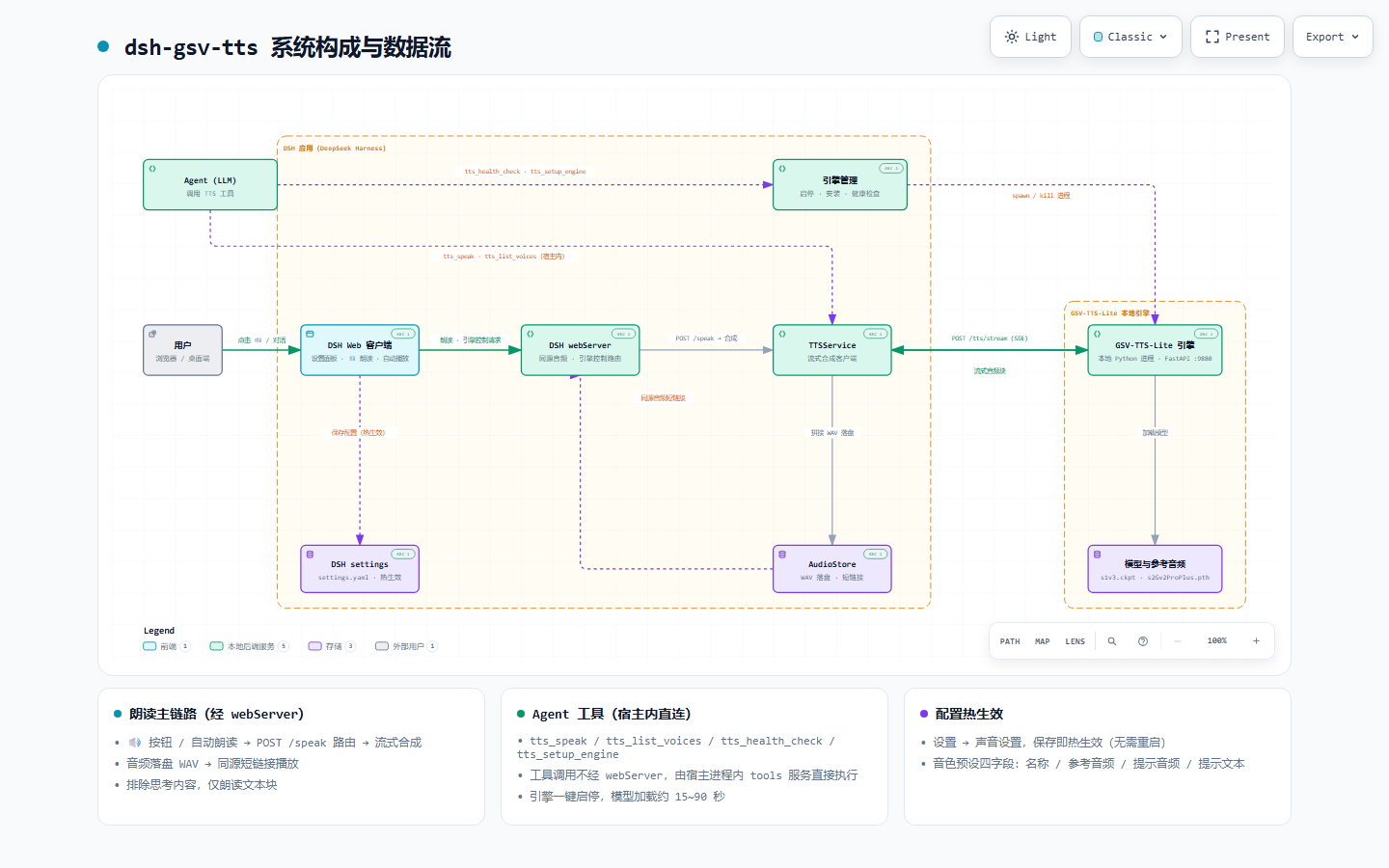Click edge label 'POST /tts/stream (SSE)'
This screenshot has height=868, width=1389.
click(x=990, y=339)
